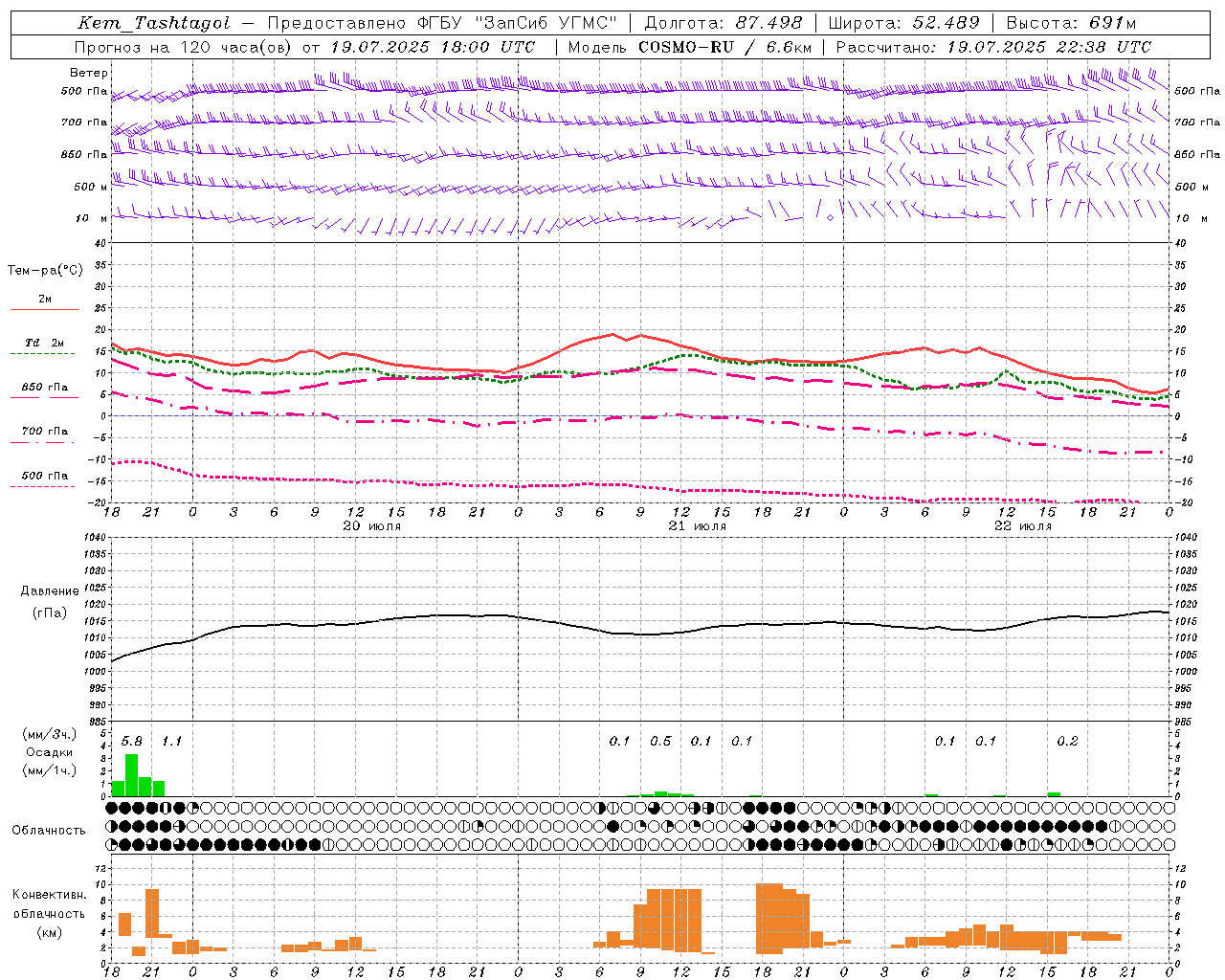
Task: Click the precipitation amount "5.8"
Action: pyautogui.click(x=132, y=741)
